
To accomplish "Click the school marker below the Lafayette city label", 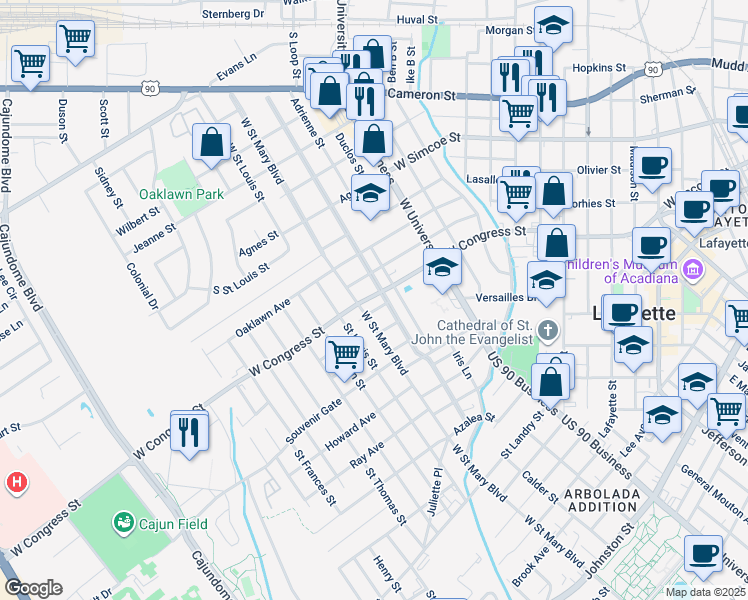I will point(634,346).
